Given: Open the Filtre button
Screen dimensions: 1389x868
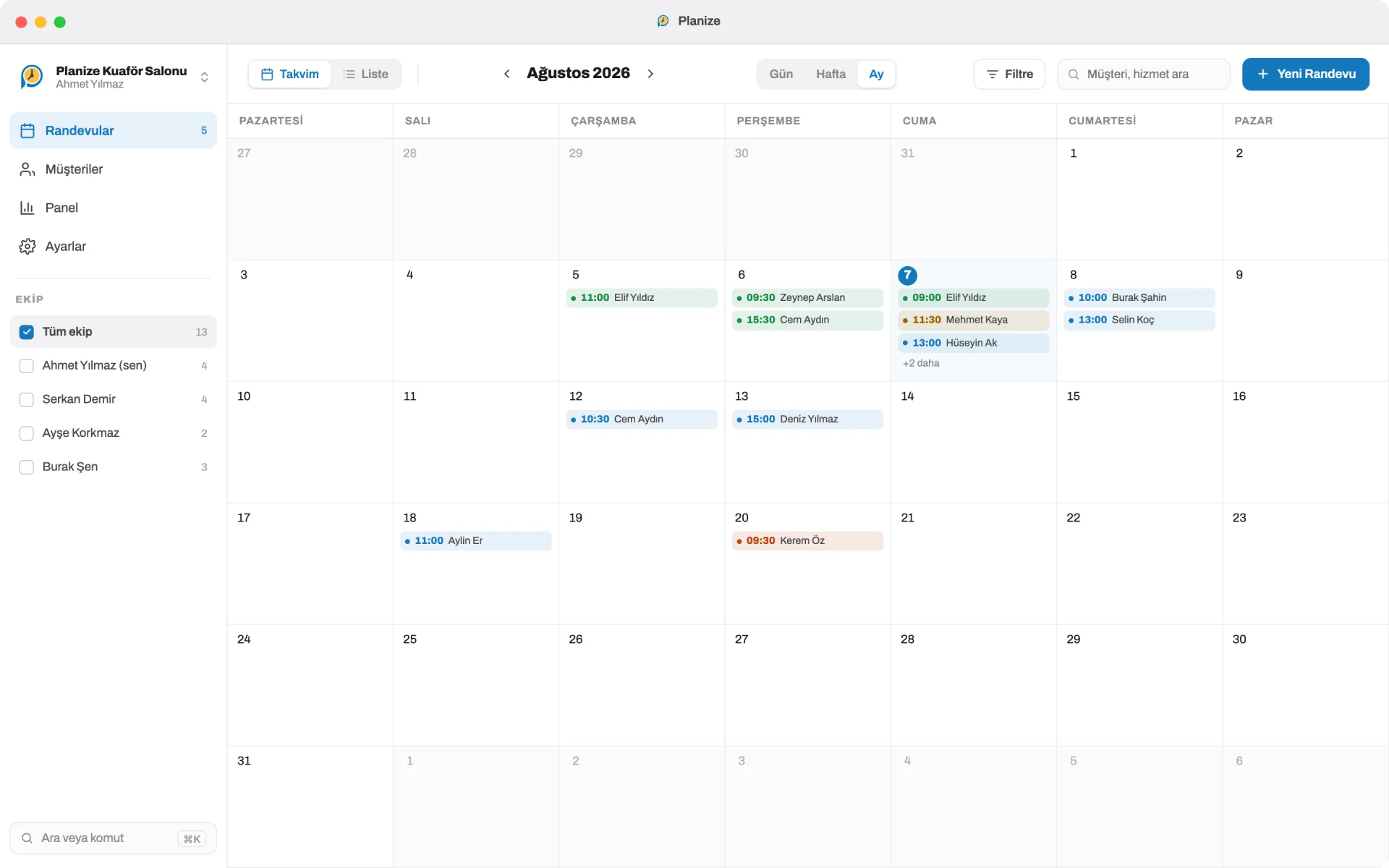Looking at the screenshot, I should [1009, 74].
